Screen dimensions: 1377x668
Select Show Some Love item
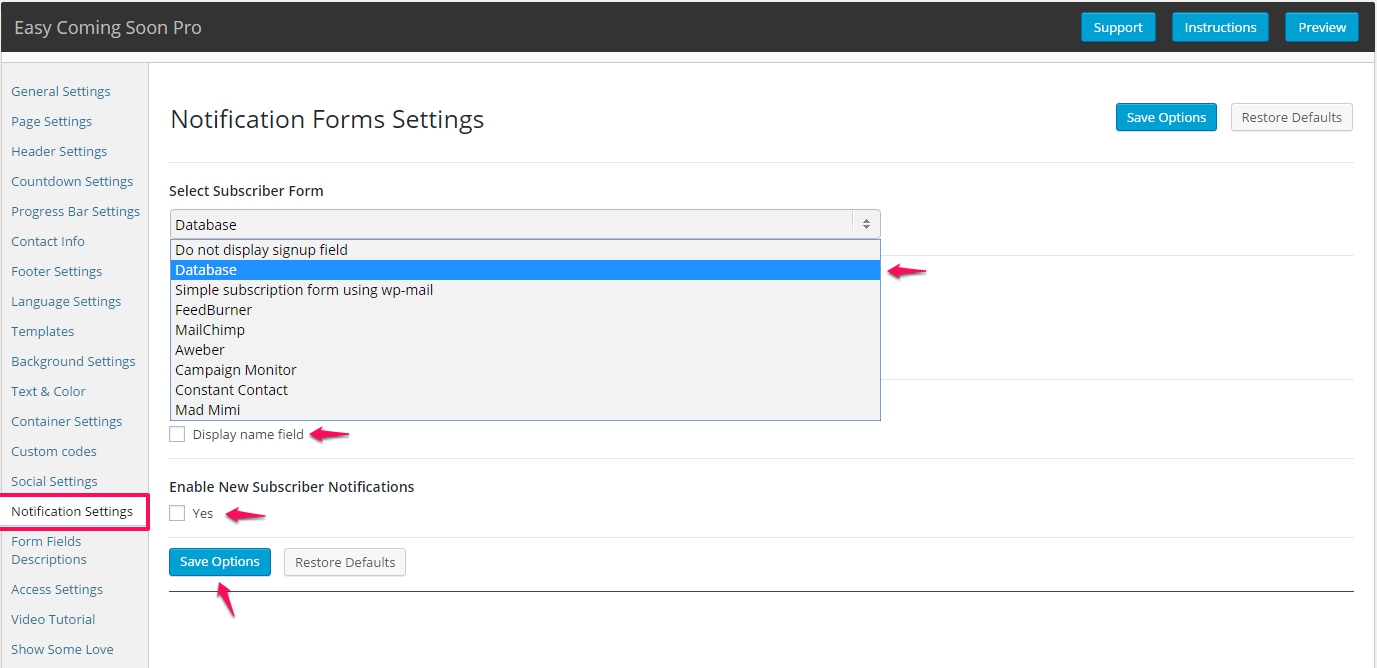click(x=62, y=649)
